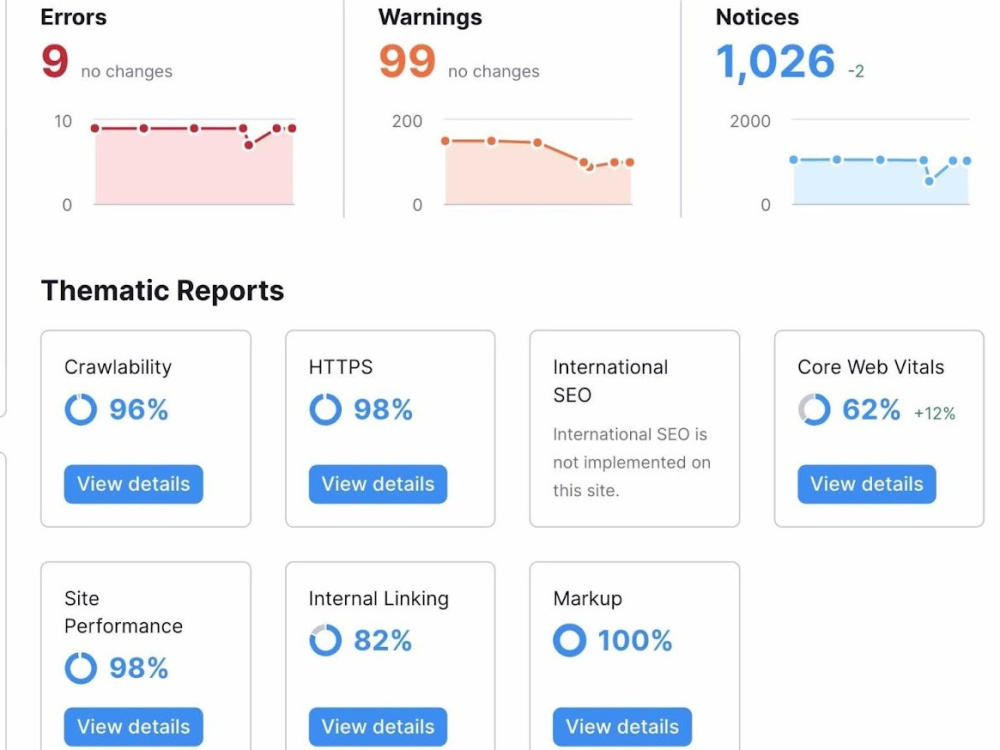Click the Core Web Vitals 62% donut icon
The image size is (1000, 750).
click(x=814, y=409)
